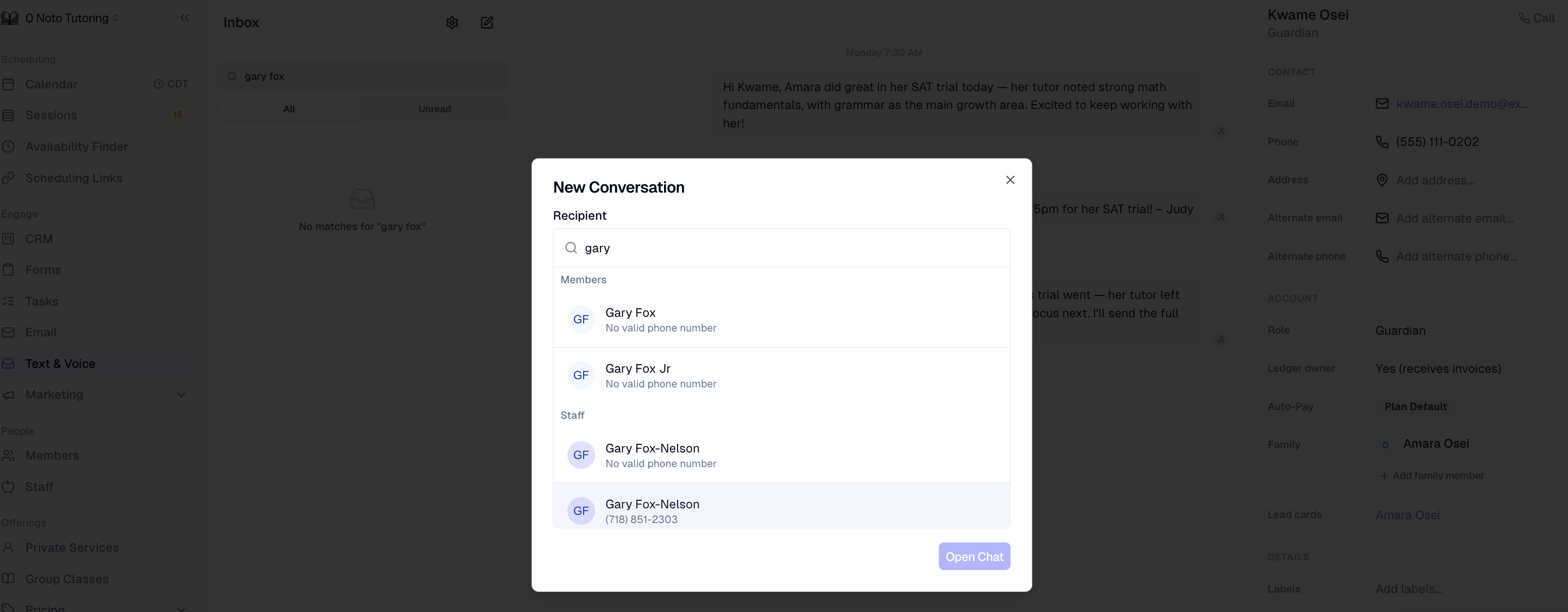1568x612 pixels.
Task: Select staff Gary Fox-Nelson with no phone number
Action: tap(782, 456)
